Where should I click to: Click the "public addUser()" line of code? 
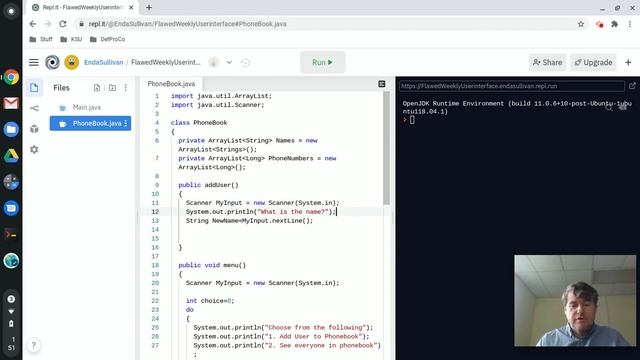coord(208,185)
